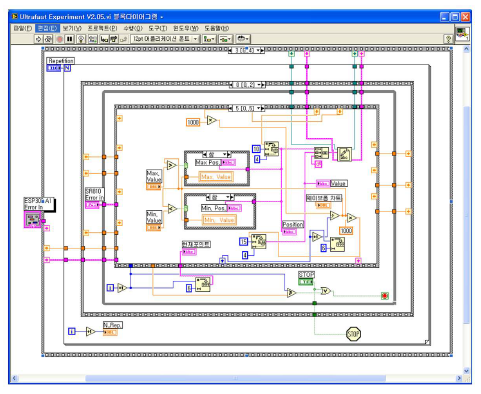Screen dimensions: 481x394
Task: Go to previous case on '5 [0..5]' selector
Action: point(231,108)
